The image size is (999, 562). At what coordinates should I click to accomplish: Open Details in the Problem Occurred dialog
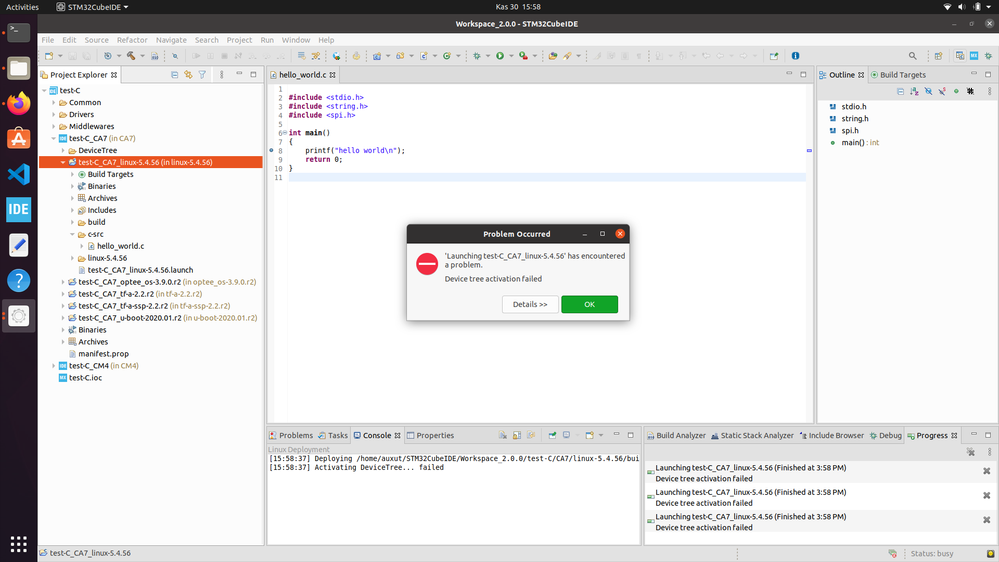(x=530, y=304)
